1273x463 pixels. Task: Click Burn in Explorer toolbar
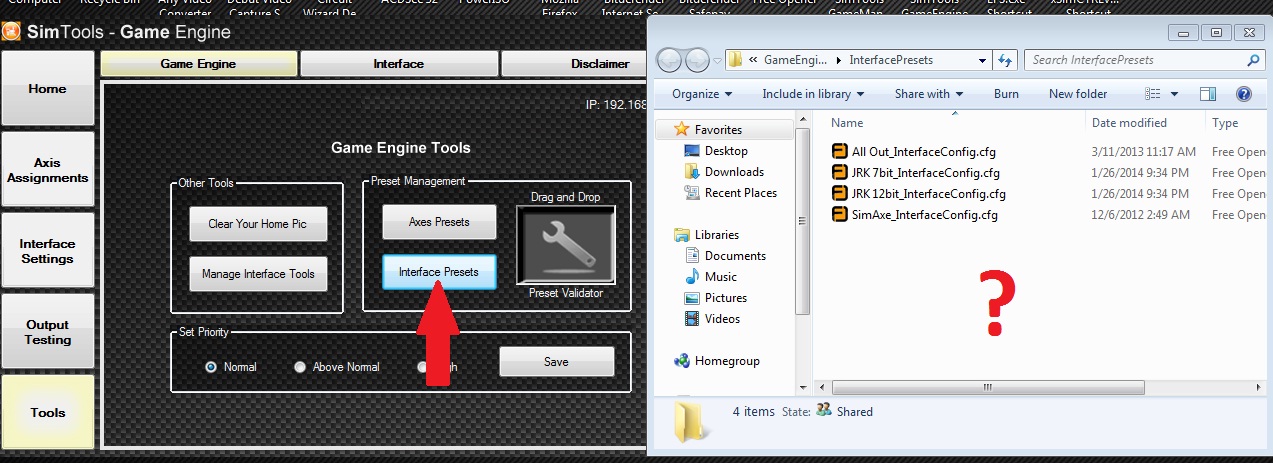[x=1006, y=94]
